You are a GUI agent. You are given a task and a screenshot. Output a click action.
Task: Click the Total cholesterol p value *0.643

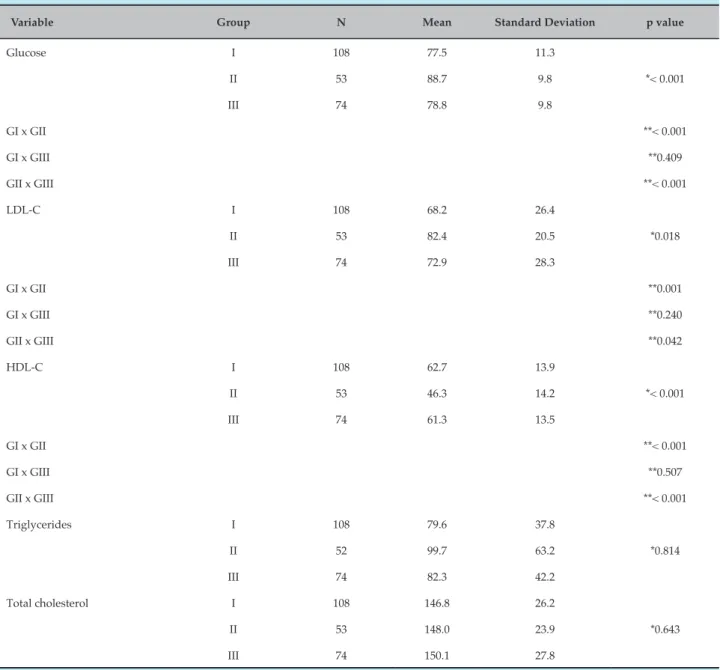pos(665,629)
